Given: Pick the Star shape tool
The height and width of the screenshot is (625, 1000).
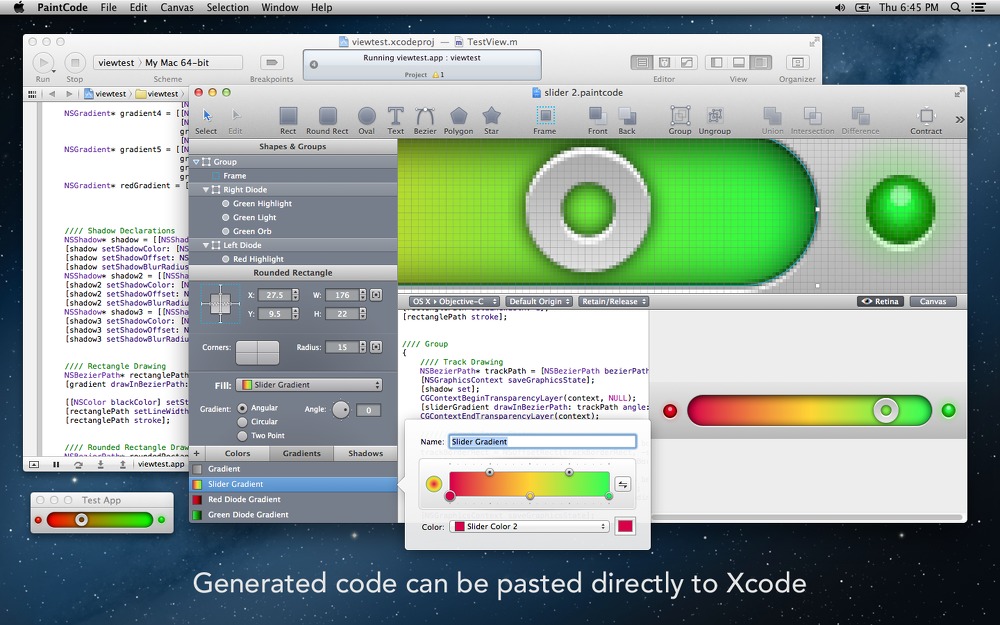Looking at the screenshot, I should [x=491, y=120].
